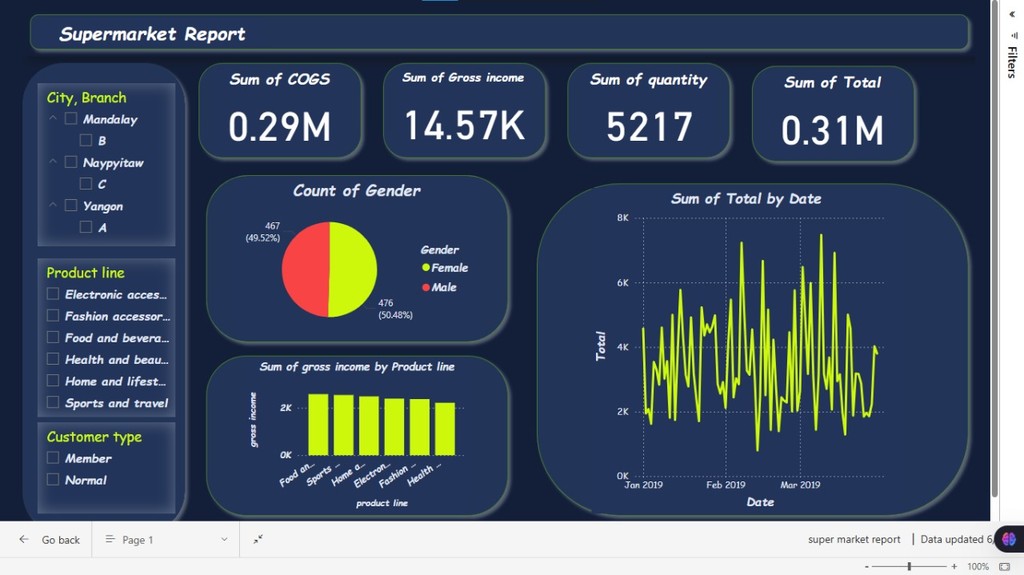Check the Mandalay city checkbox
Viewport: 1024px width, 575px height.
[71, 119]
